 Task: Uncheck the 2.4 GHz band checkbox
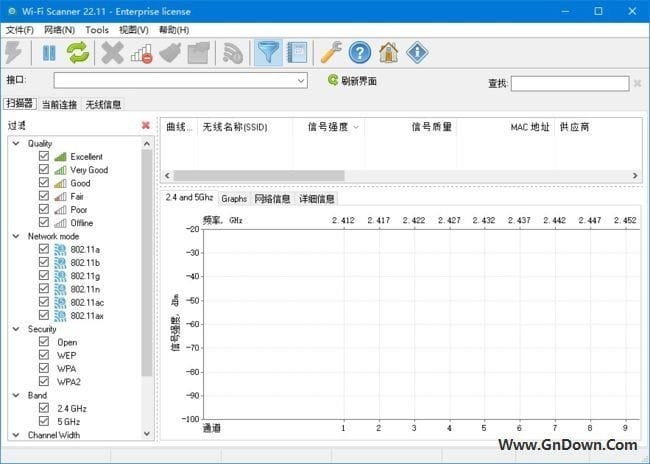44,408
